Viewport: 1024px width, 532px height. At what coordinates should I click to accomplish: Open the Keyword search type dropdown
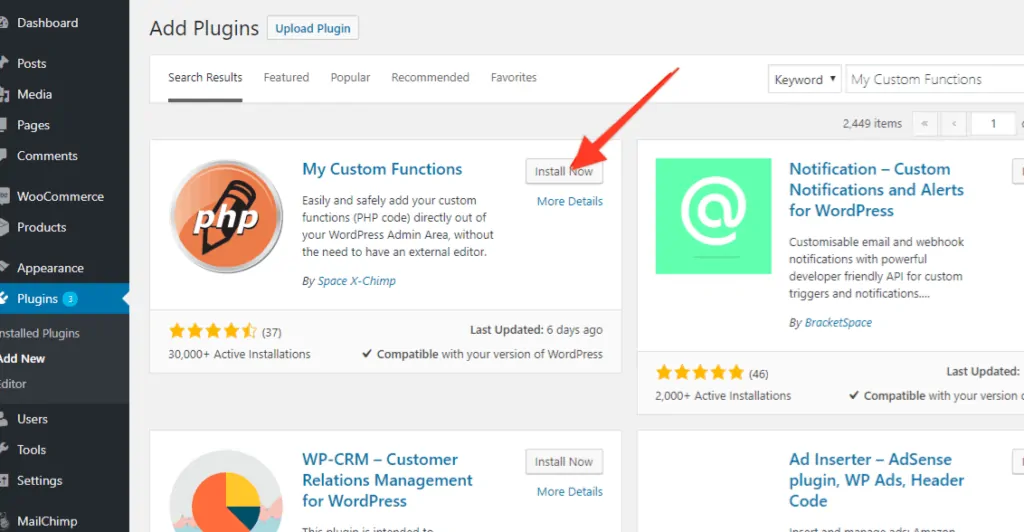[805, 79]
